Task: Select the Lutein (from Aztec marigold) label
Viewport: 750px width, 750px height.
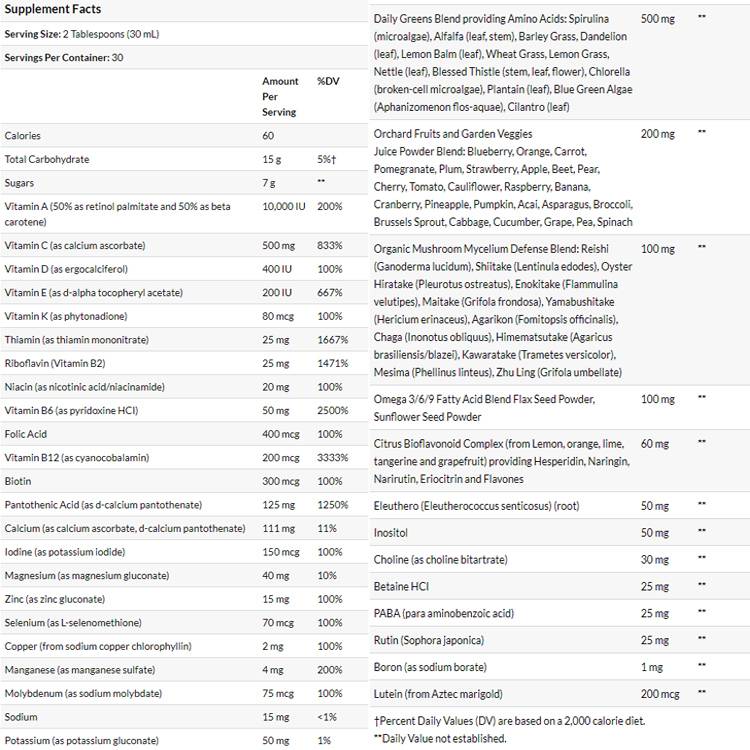Action: click(x=438, y=694)
